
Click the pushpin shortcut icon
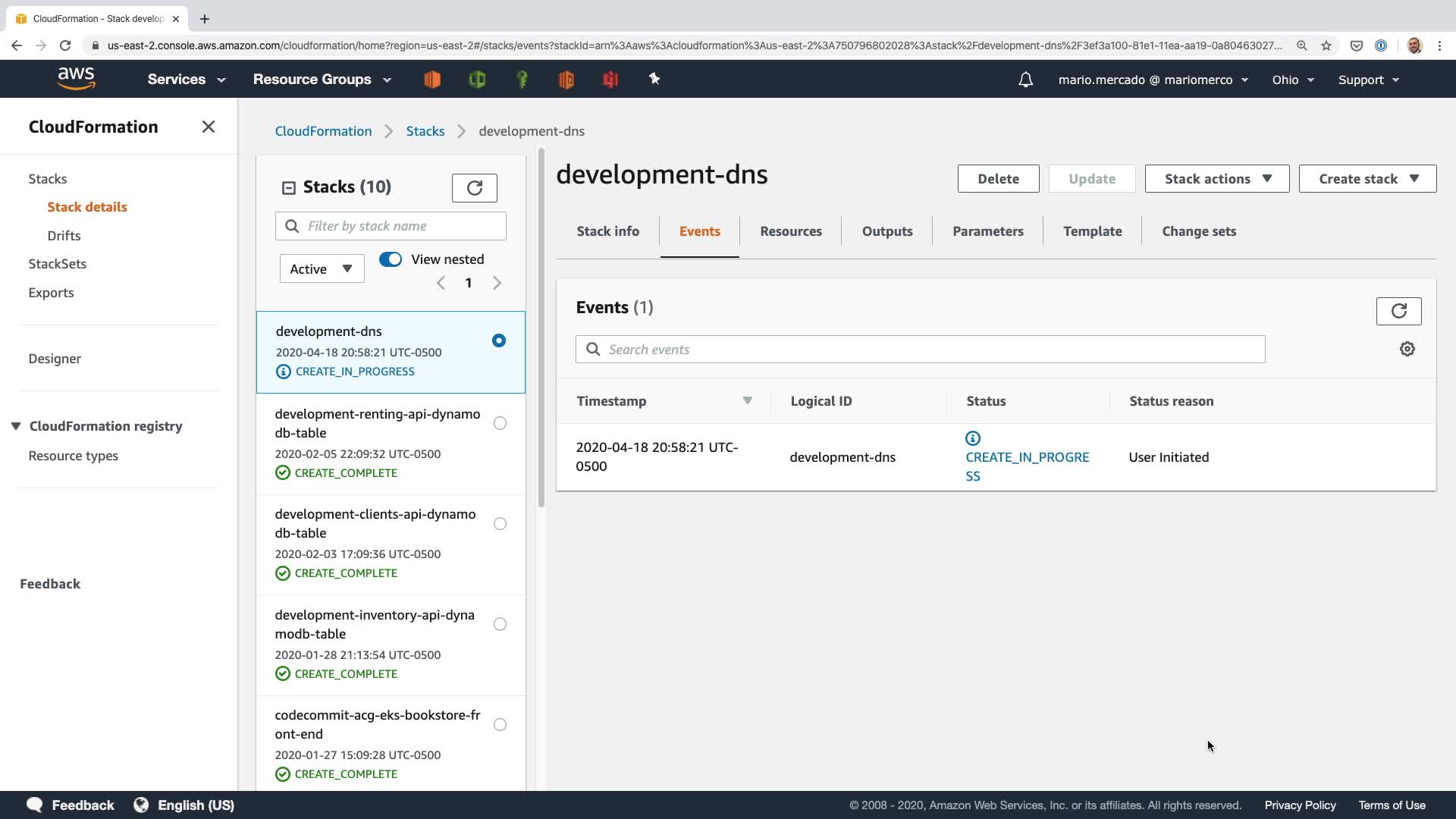pos(654,79)
